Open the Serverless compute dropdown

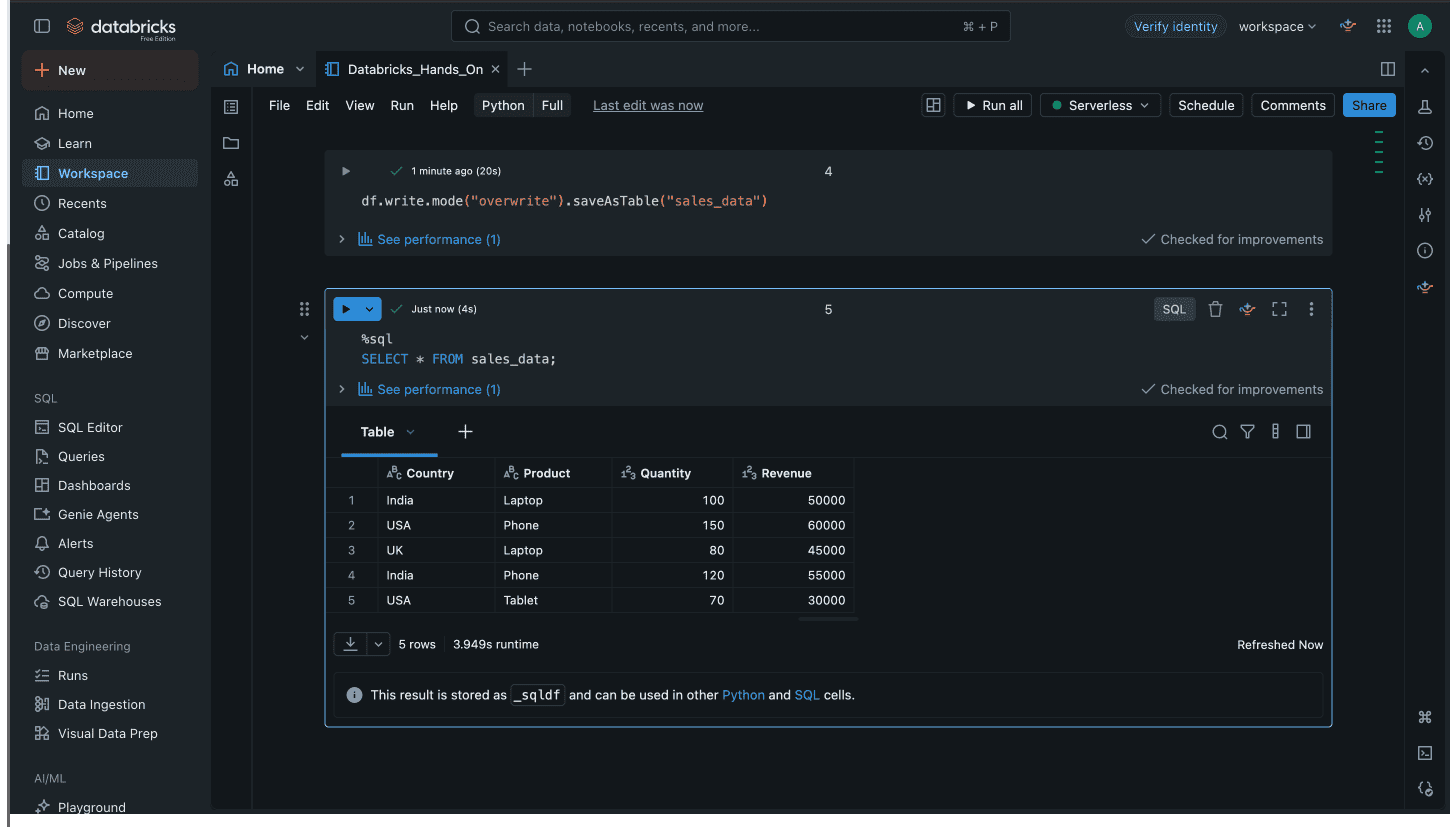tap(1100, 106)
